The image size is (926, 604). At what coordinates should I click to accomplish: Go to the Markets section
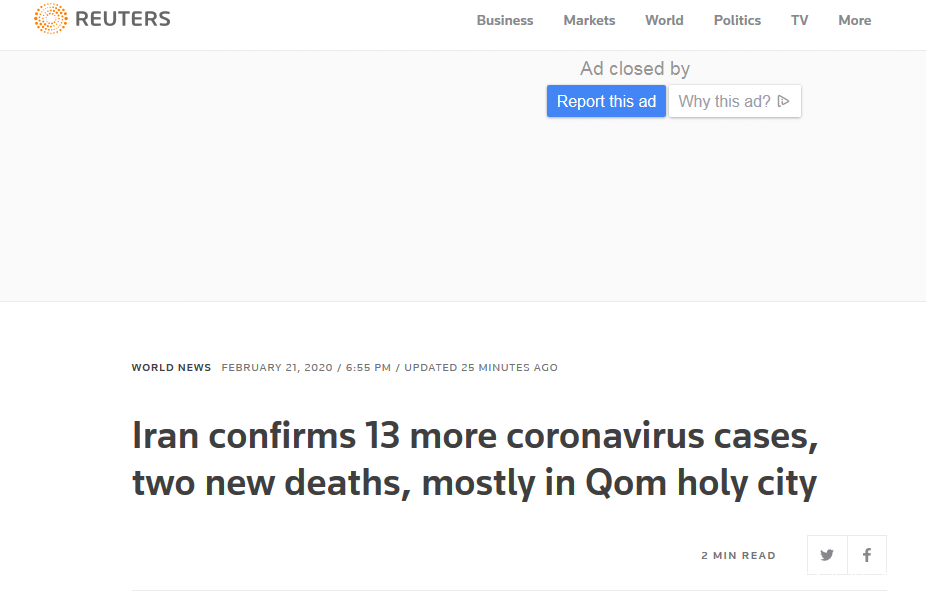pyautogui.click(x=589, y=20)
